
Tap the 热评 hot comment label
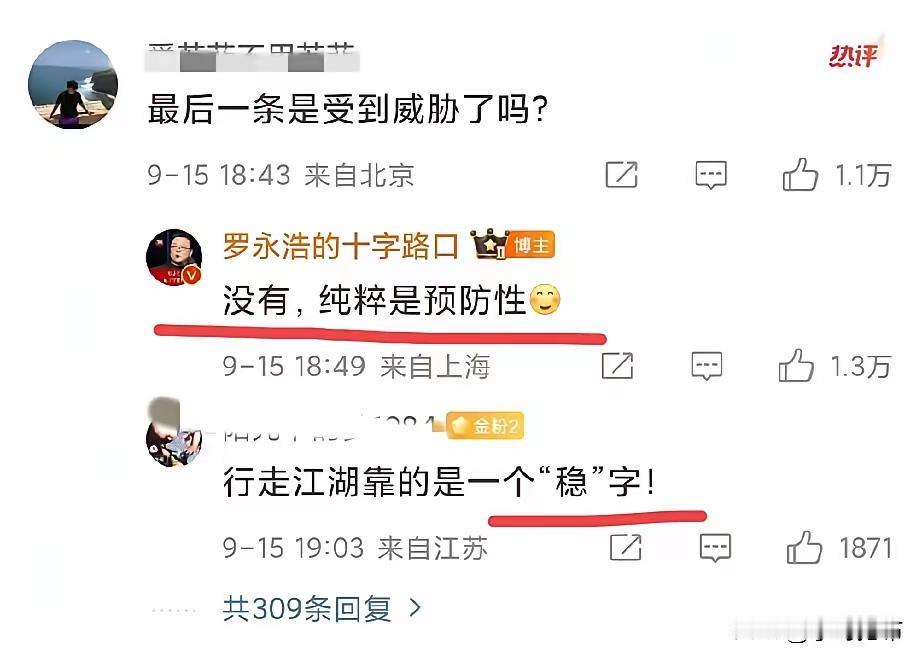click(x=853, y=56)
